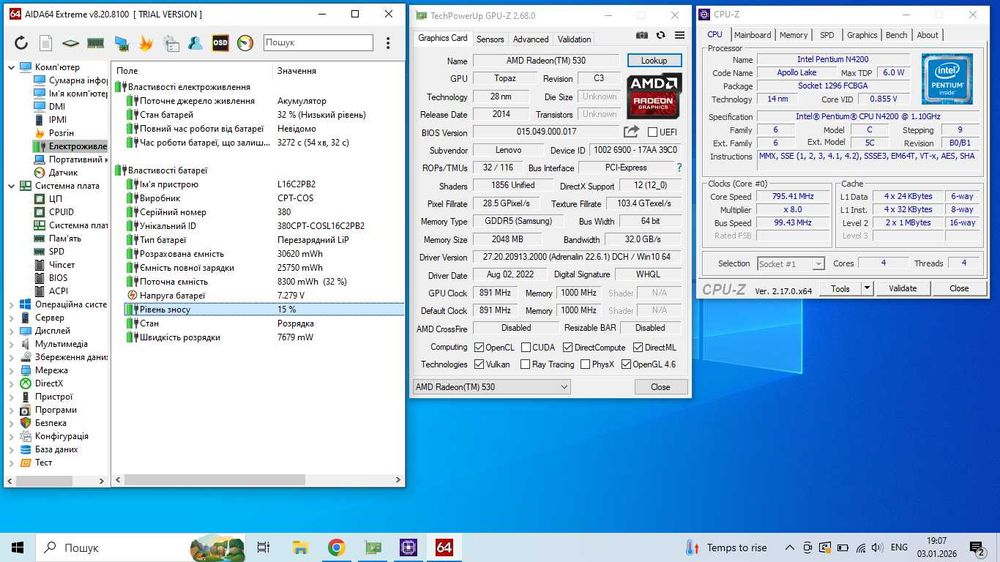Click the user silhouette toolbar icon in AIDA64
The width and height of the screenshot is (1000, 562).
[x=195, y=43]
